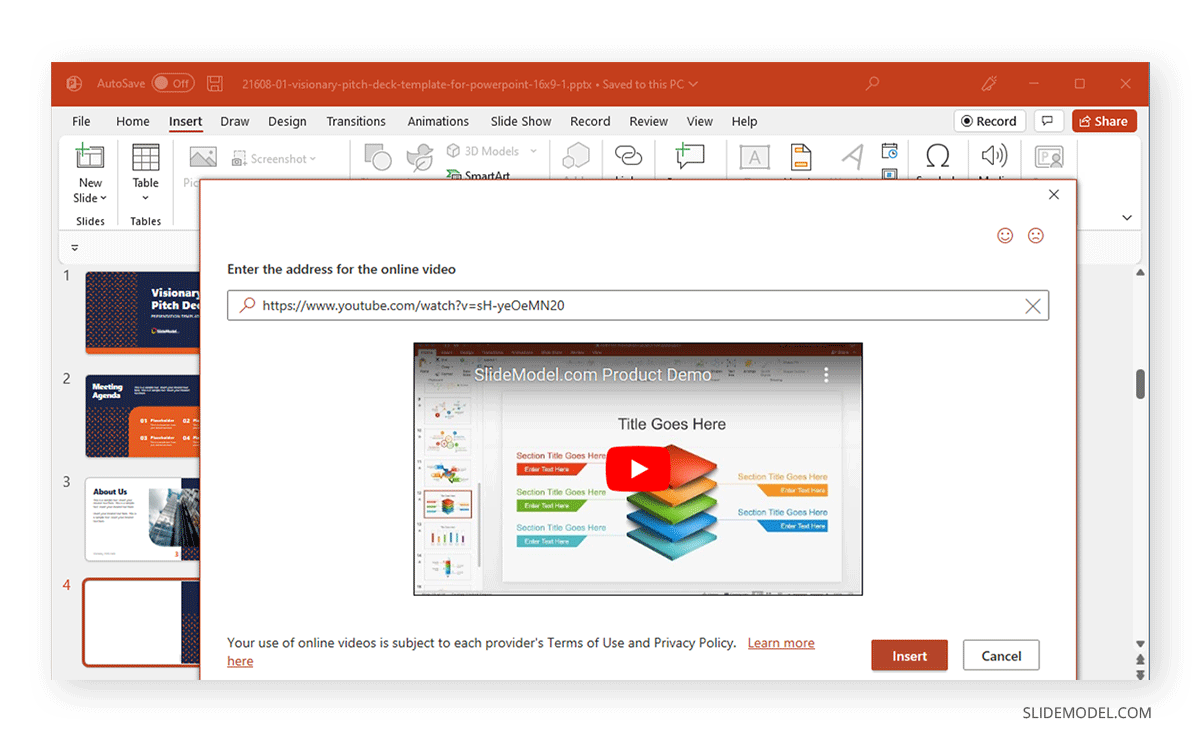Click the scrollbar down arrow
This screenshot has width=1200, height=743.
click(x=1140, y=644)
